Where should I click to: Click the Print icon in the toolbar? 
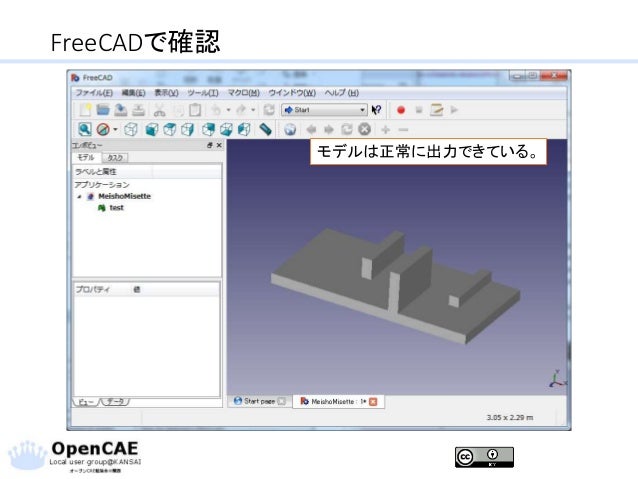[x=138, y=110]
